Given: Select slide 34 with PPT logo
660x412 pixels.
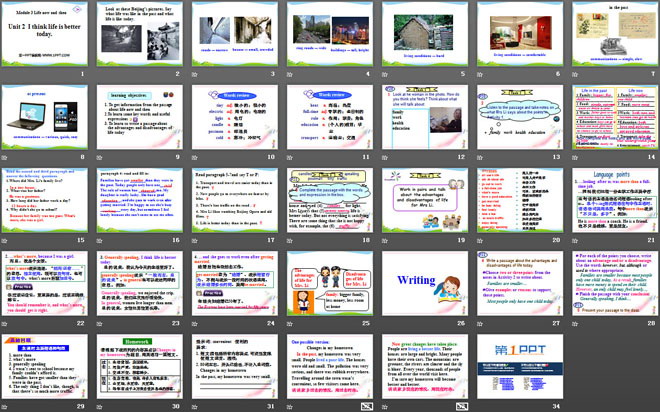Looking at the screenshot, I should click(x=520, y=367).
